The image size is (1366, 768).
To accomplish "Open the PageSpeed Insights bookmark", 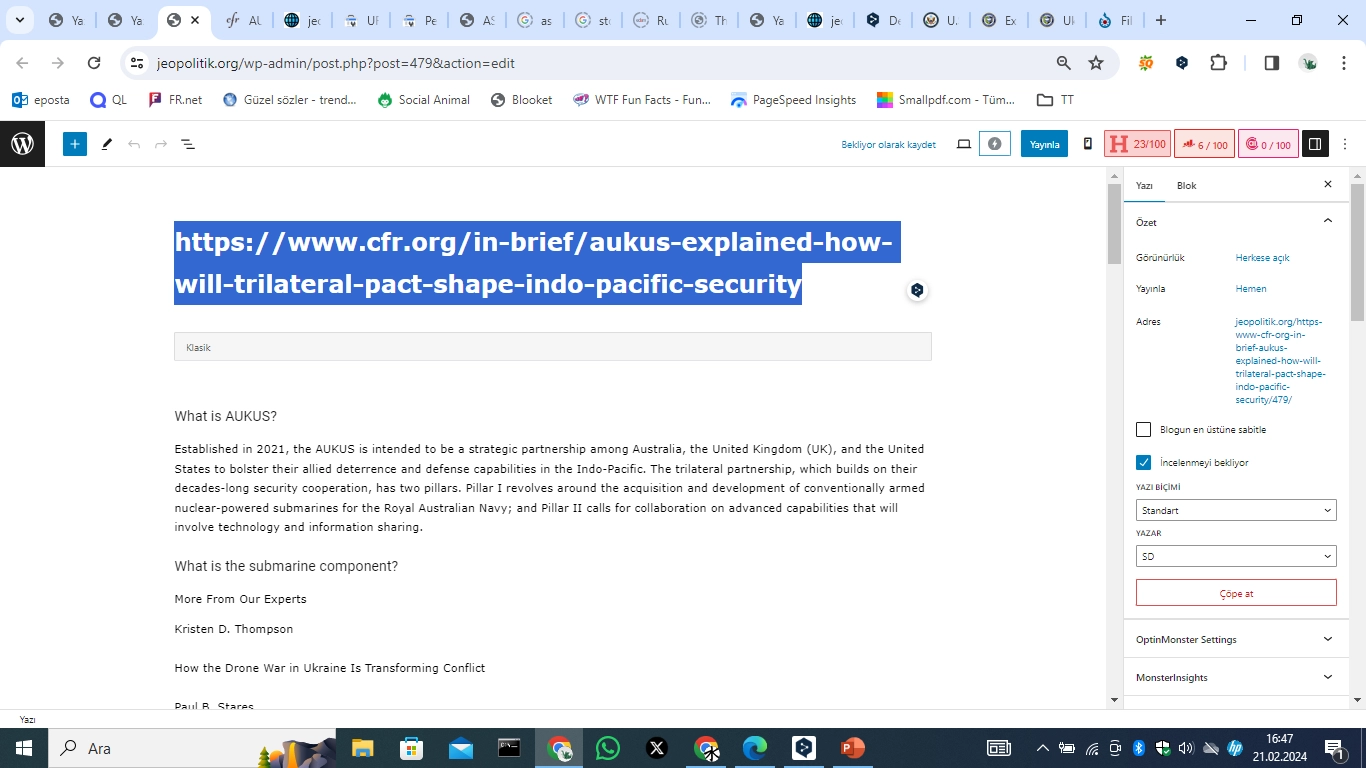I will point(794,100).
